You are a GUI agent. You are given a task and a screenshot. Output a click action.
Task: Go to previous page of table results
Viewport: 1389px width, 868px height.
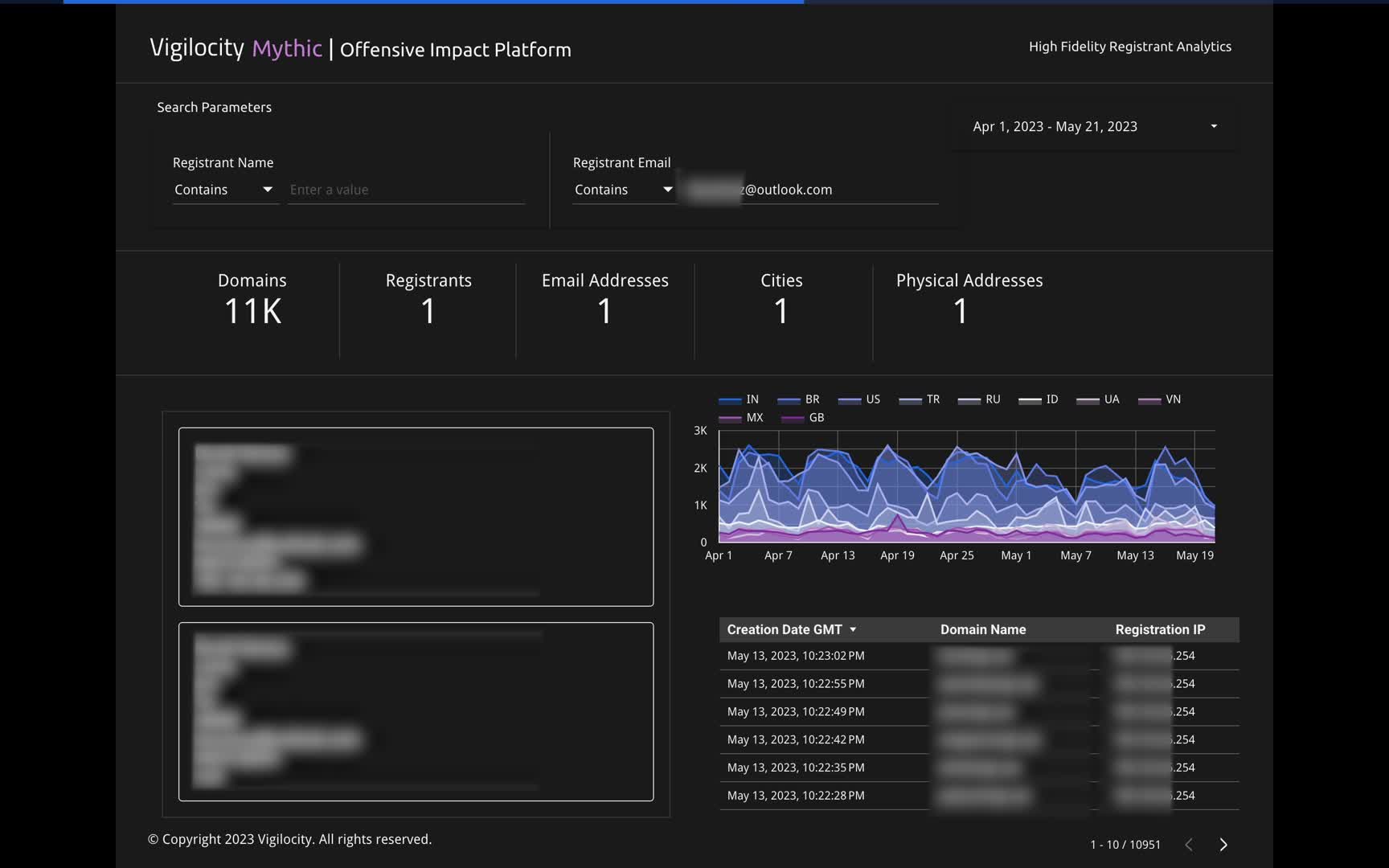(x=1189, y=845)
